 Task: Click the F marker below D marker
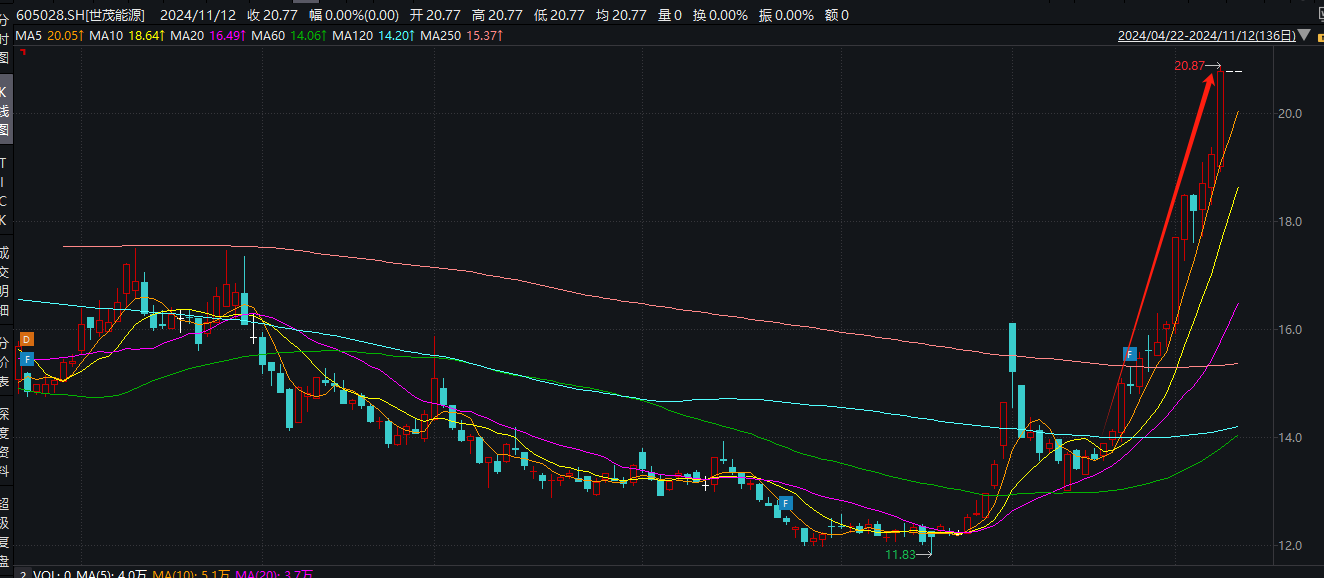27,359
